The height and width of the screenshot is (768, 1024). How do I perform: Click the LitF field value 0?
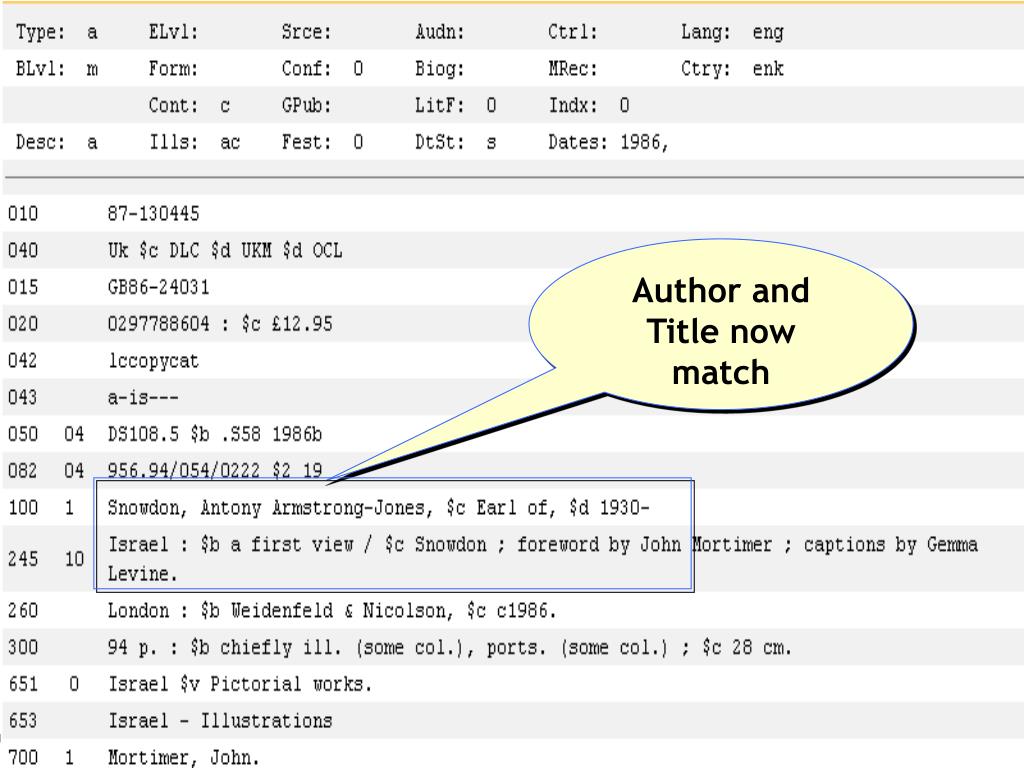(491, 105)
